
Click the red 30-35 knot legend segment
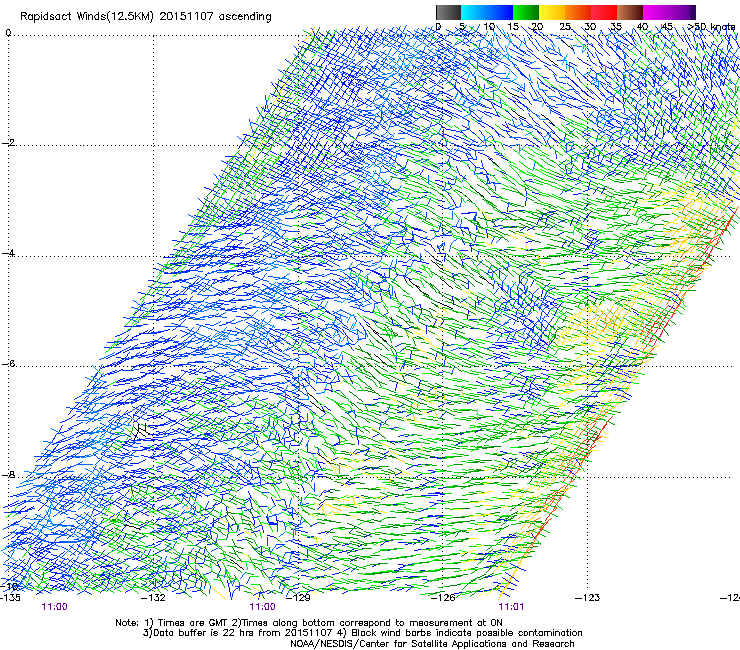pos(604,12)
